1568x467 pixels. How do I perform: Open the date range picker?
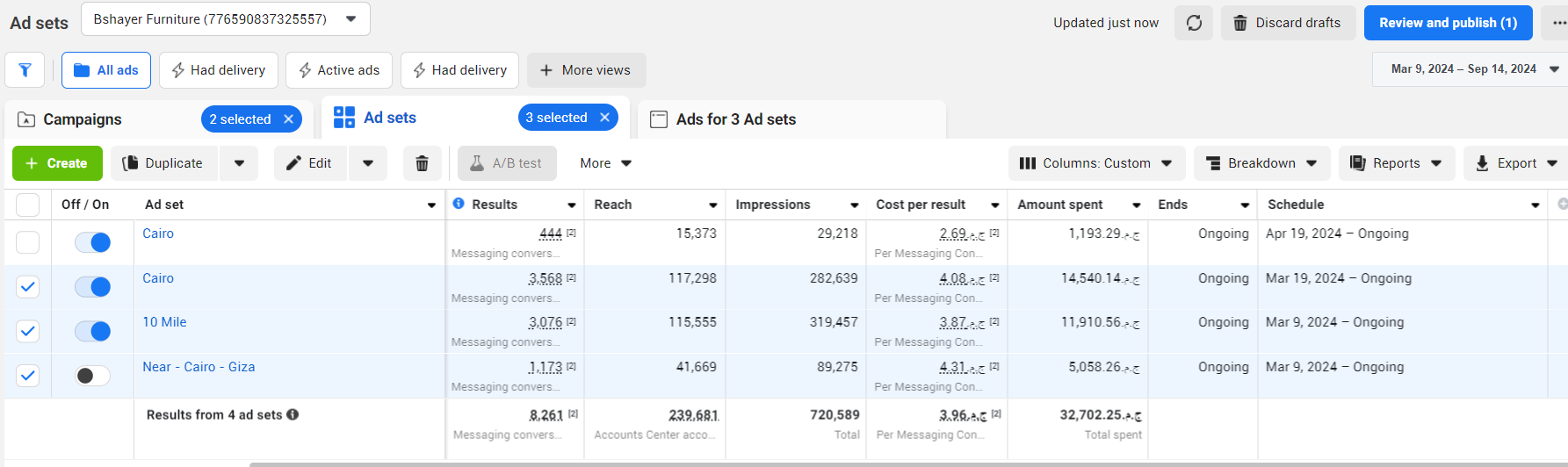(1470, 69)
